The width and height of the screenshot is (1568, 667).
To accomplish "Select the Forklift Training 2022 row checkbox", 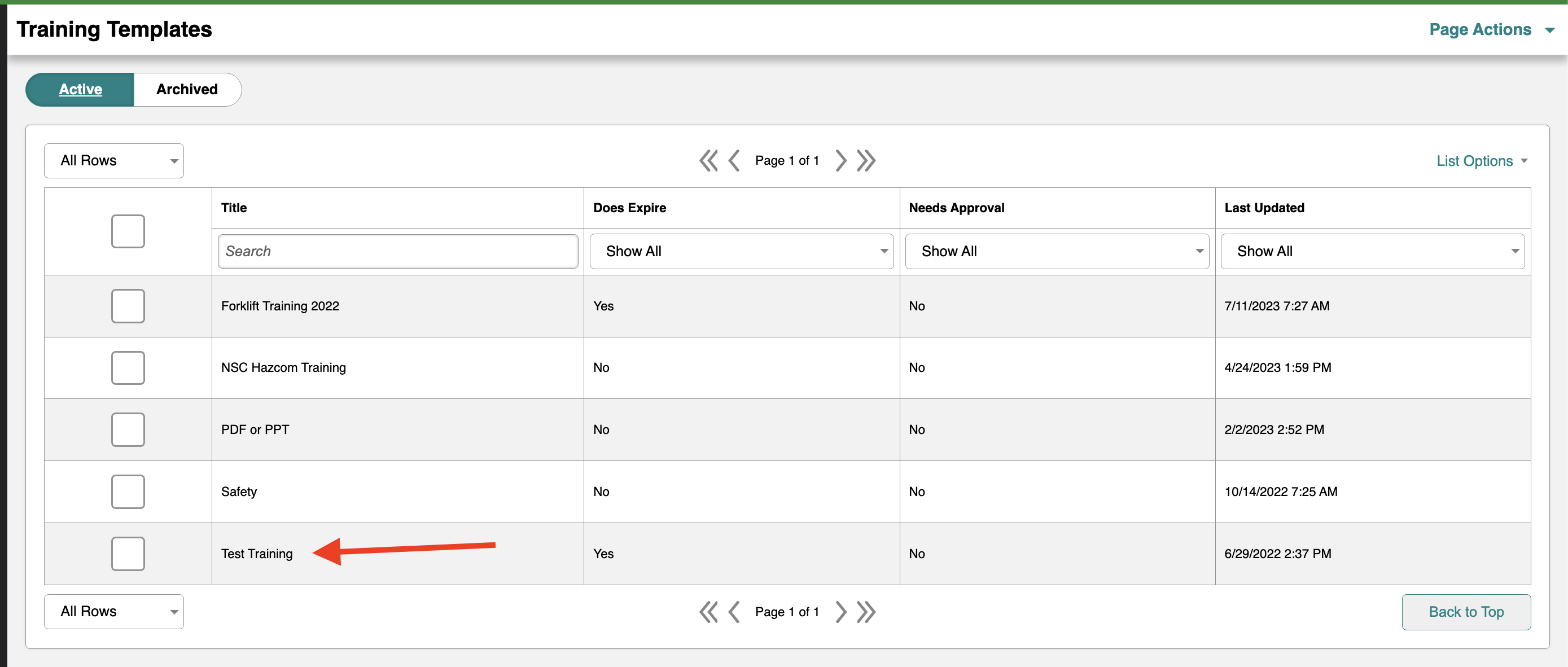I will tap(128, 306).
